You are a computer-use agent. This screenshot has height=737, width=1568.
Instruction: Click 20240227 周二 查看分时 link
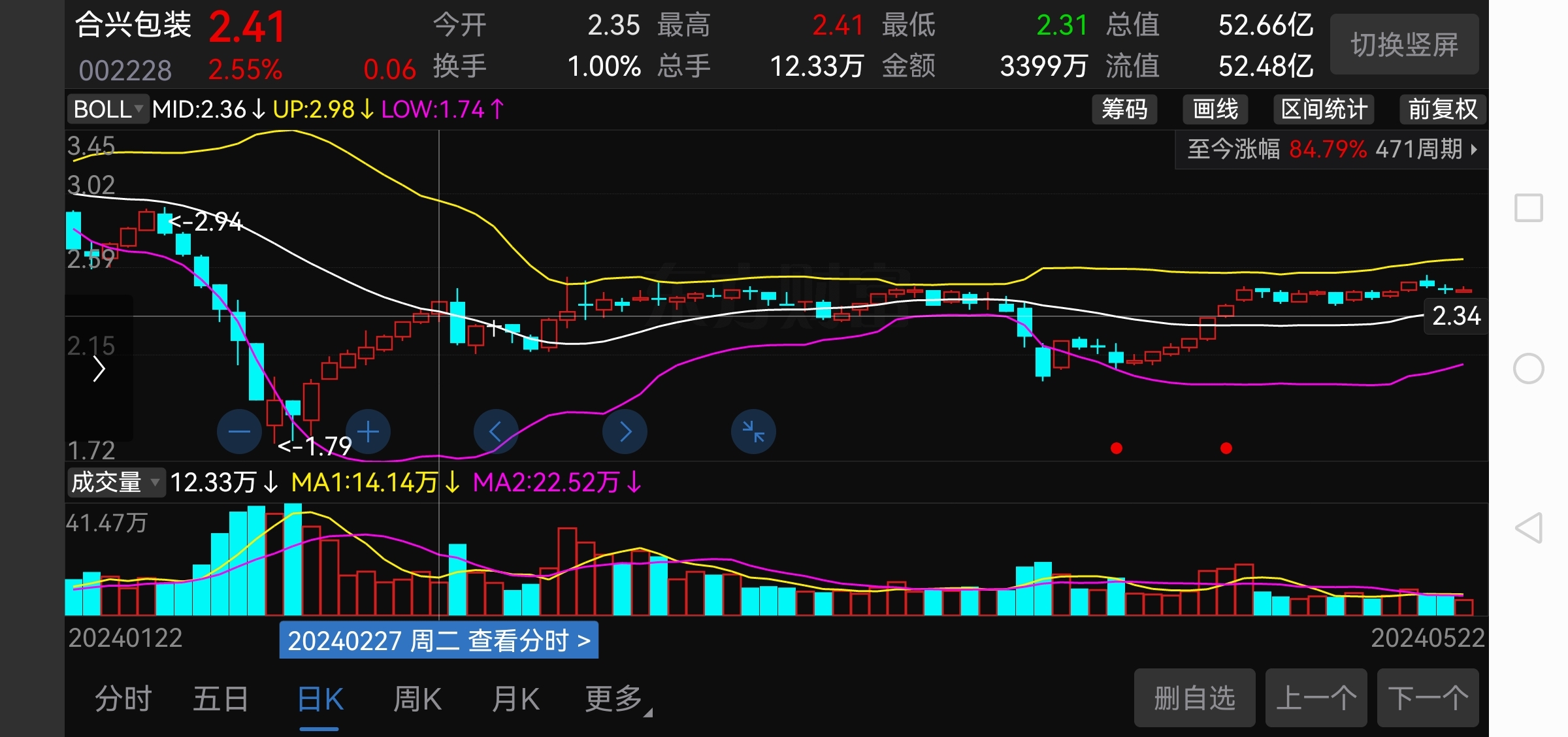pos(438,640)
